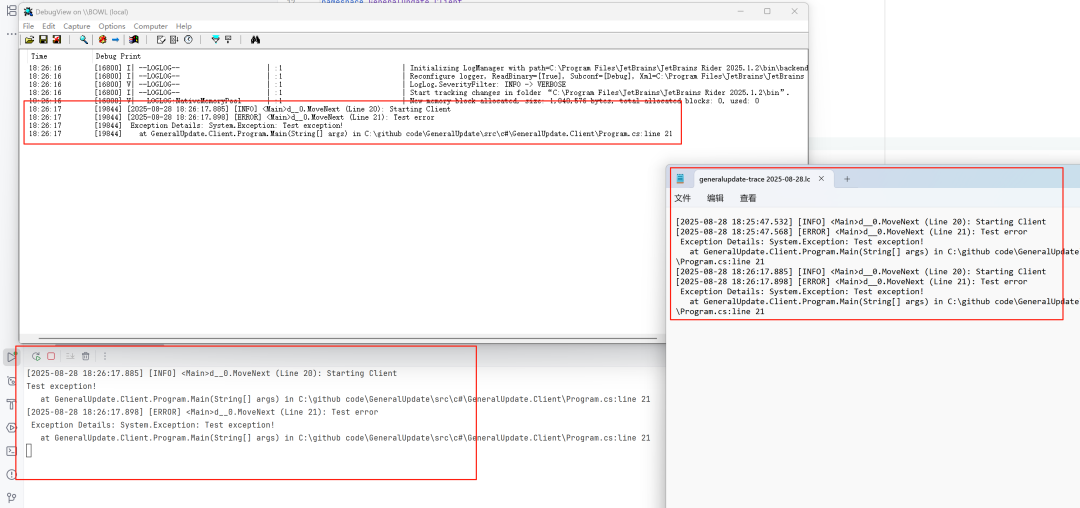Stop the running process in Rider
Viewport: 1080px width, 508px height.
pyautogui.click(x=51, y=356)
